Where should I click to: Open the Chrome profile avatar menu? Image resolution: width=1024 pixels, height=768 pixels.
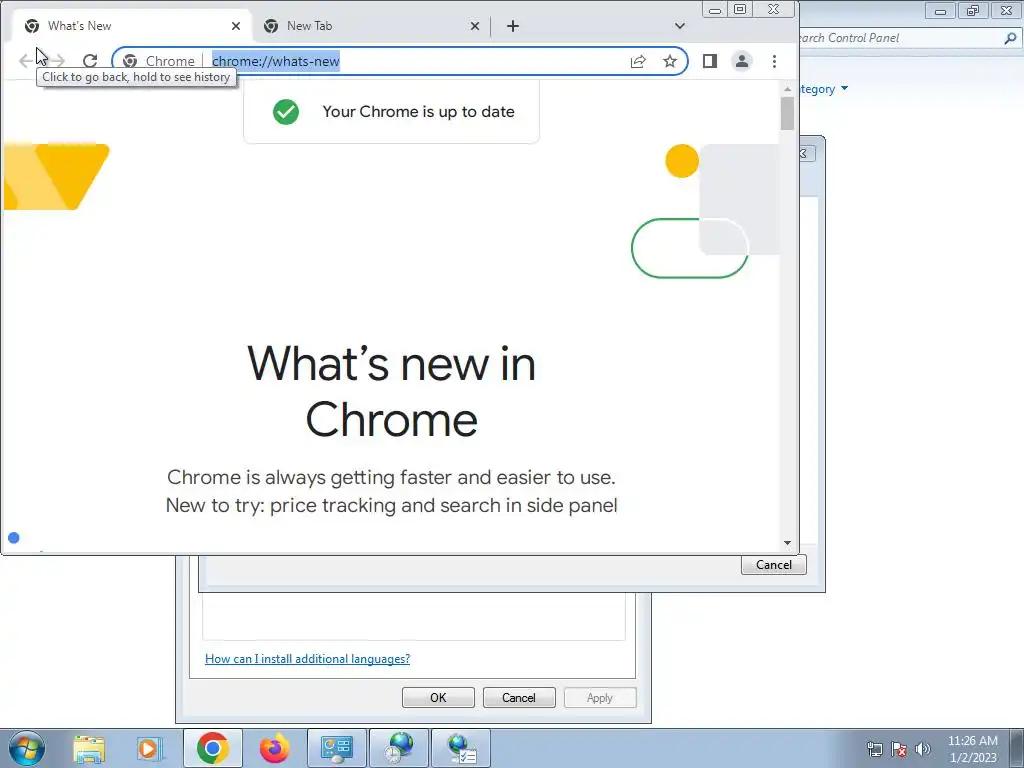[742, 61]
